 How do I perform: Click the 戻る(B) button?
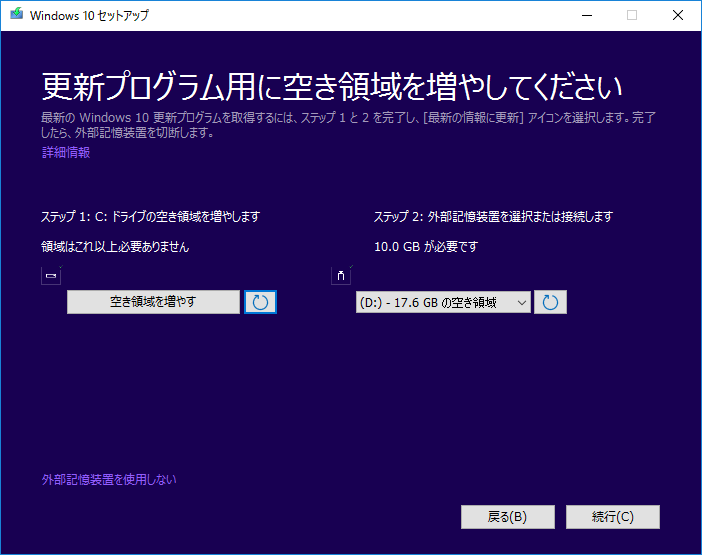pyautogui.click(x=508, y=517)
